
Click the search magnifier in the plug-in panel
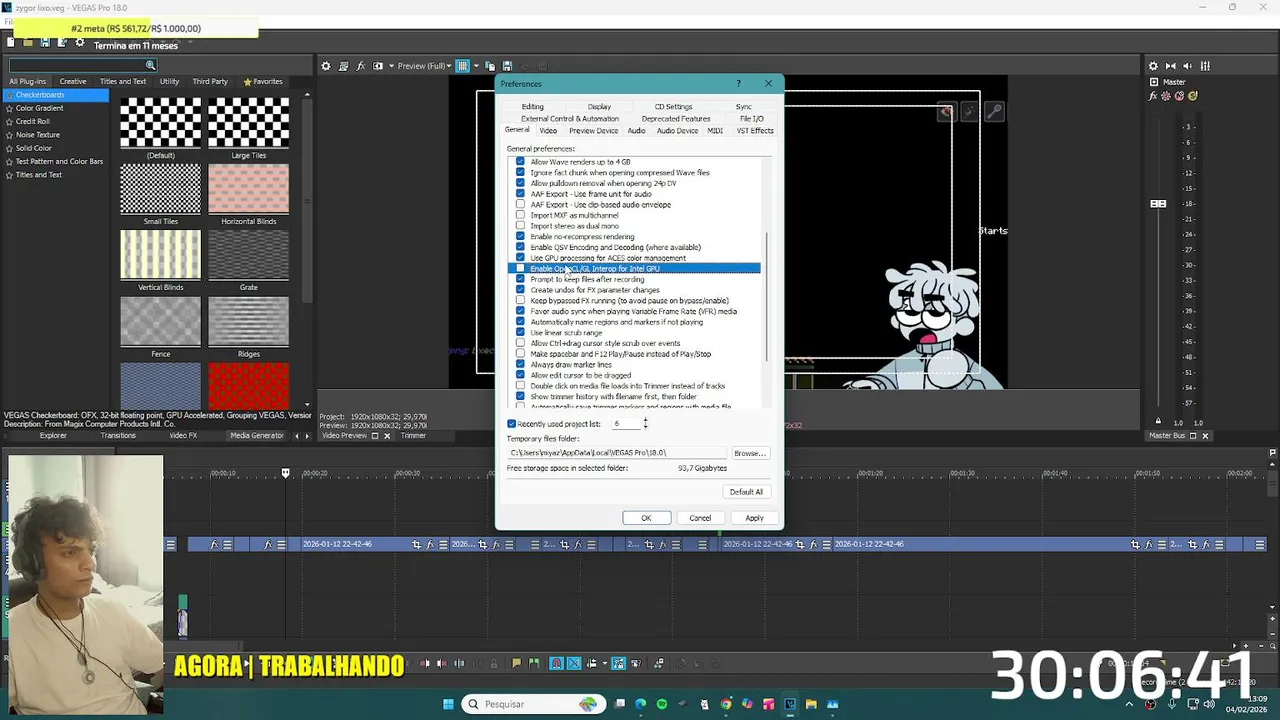pyautogui.click(x=151, y=66)
